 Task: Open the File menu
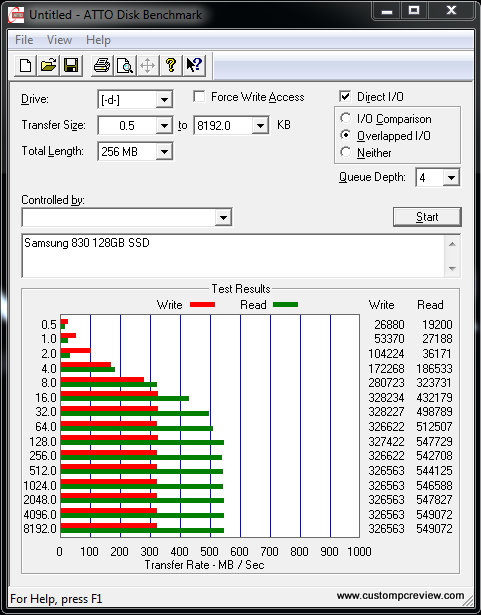(24, 40)
